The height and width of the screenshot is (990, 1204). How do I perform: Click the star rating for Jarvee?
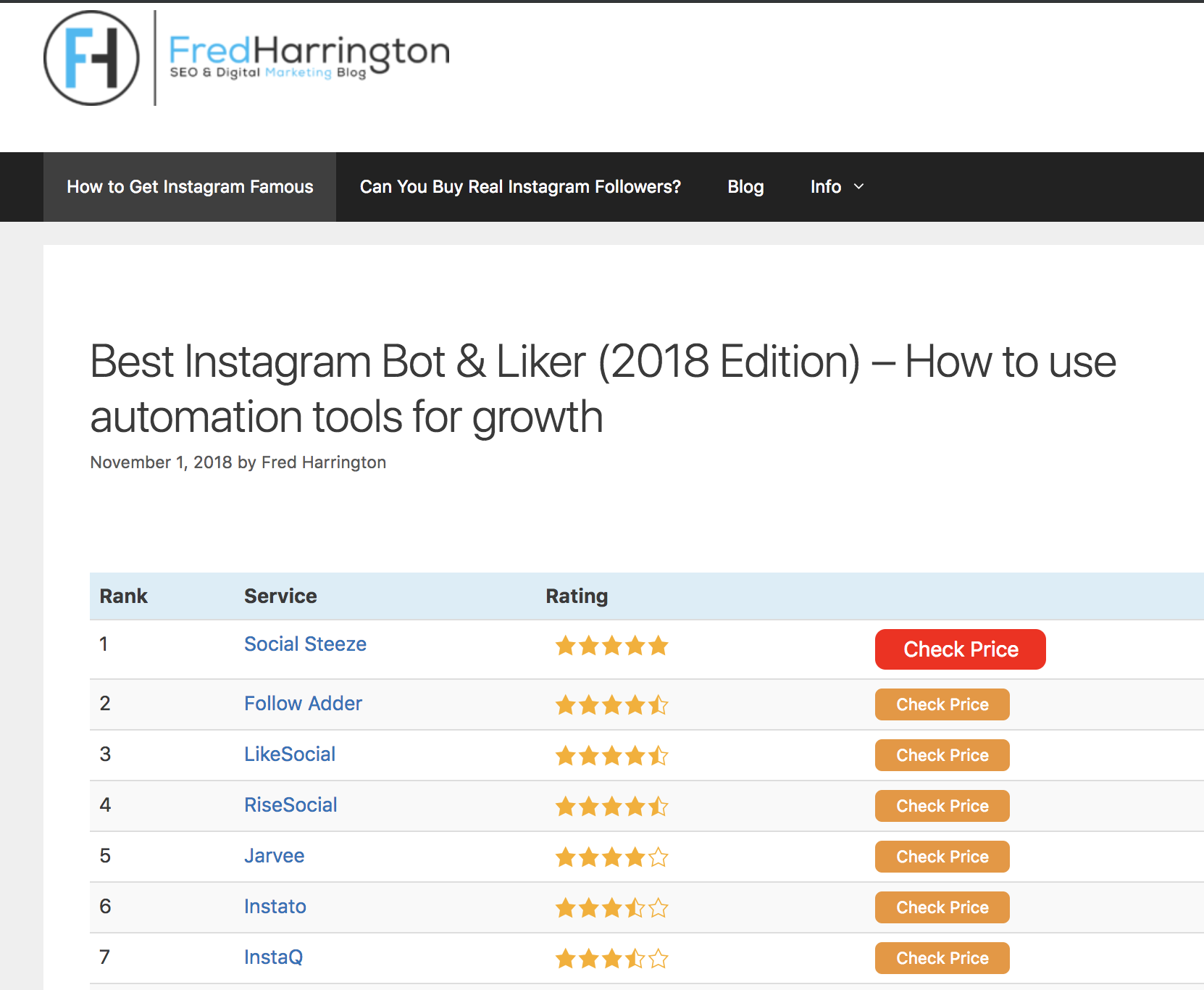(x=612, y=857)
